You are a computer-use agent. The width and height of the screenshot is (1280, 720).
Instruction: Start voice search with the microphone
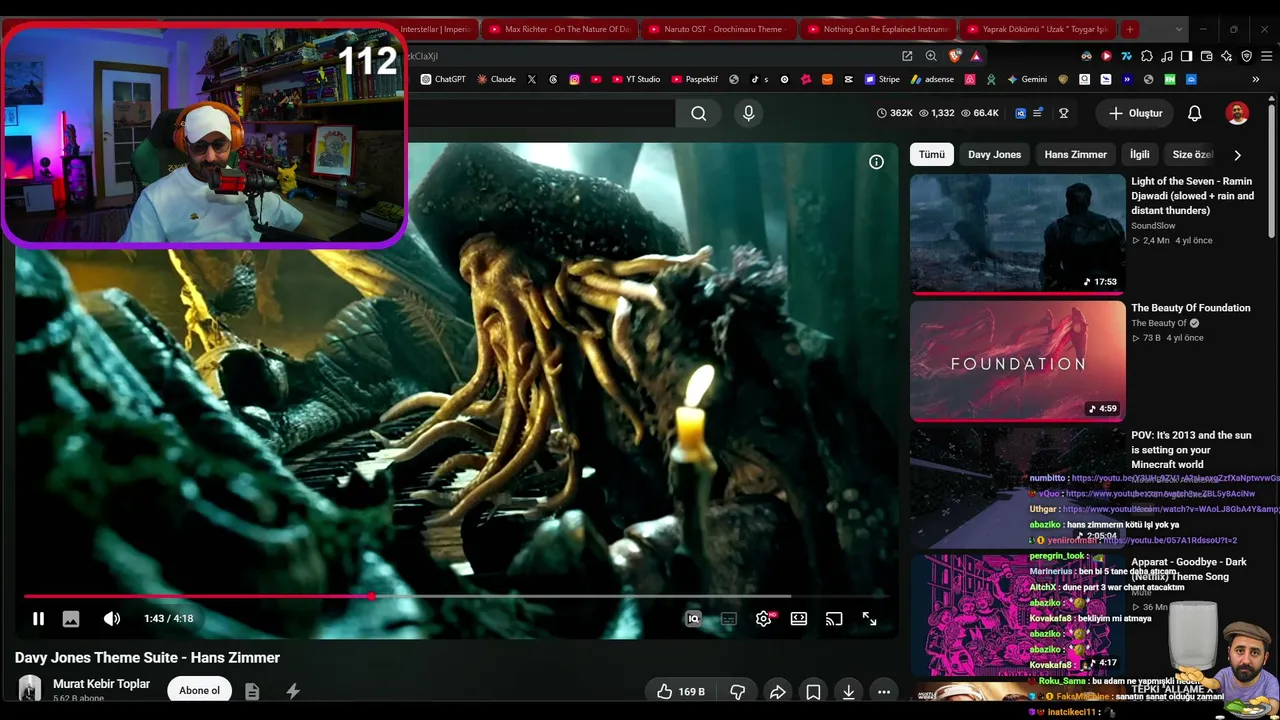(748, 113)
